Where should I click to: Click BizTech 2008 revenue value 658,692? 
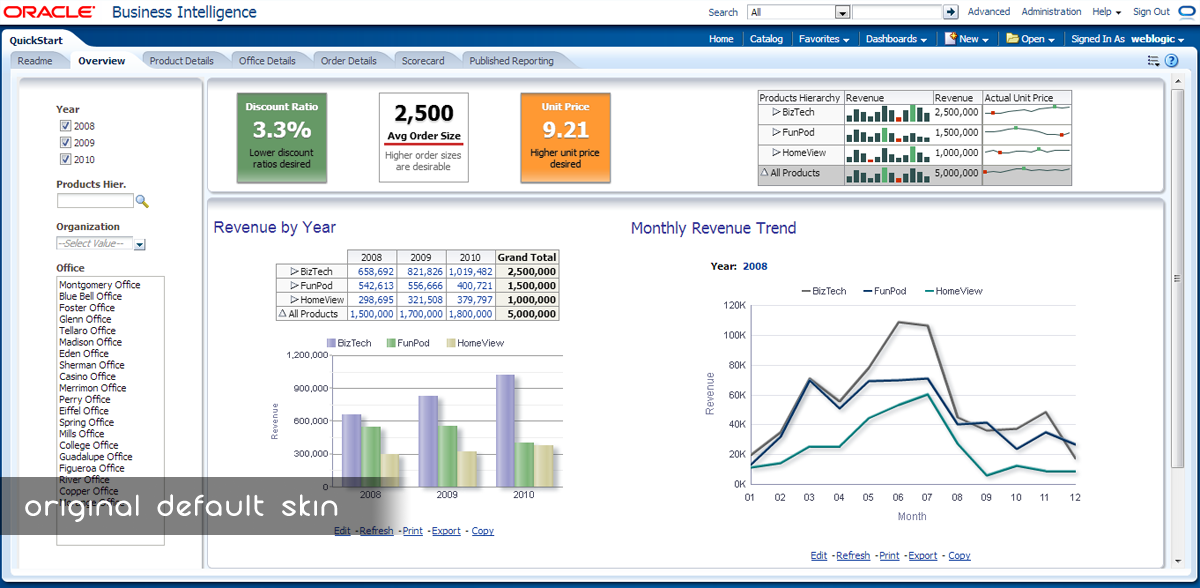coord(375,271)
